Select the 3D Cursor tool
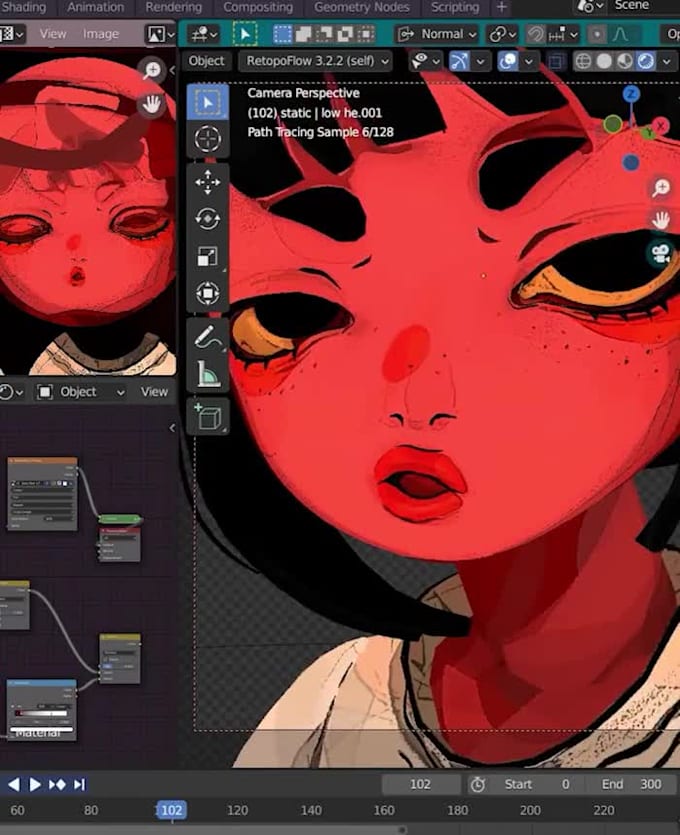Image resolution: width=680 pixels, height=835 pixels. coord(208,139)
